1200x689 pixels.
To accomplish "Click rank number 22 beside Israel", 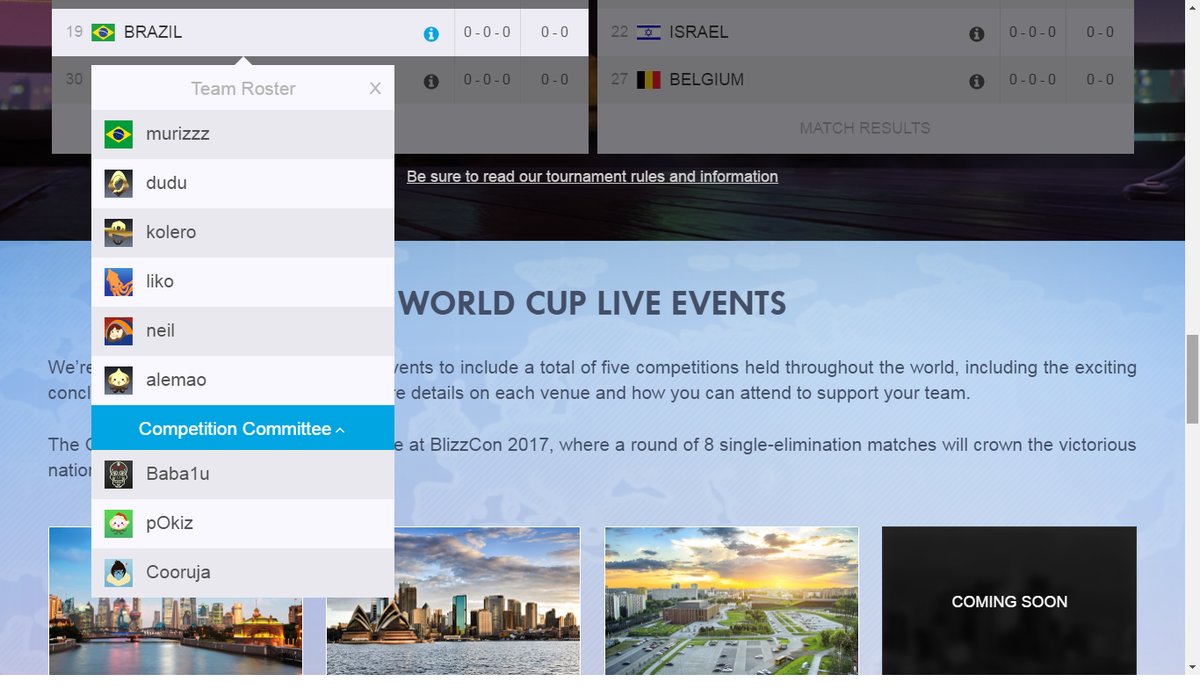I will pyautogui.click(x=619, y=33).
